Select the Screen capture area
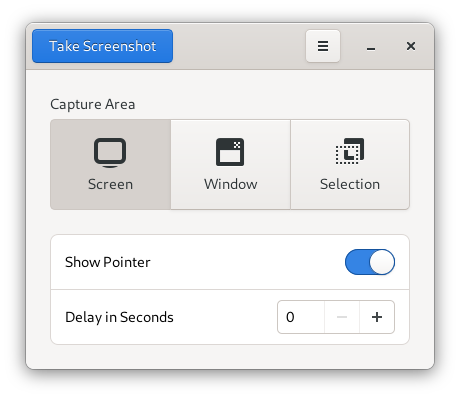The width and height of the screenshot is (460, 398). click(111, 164)
